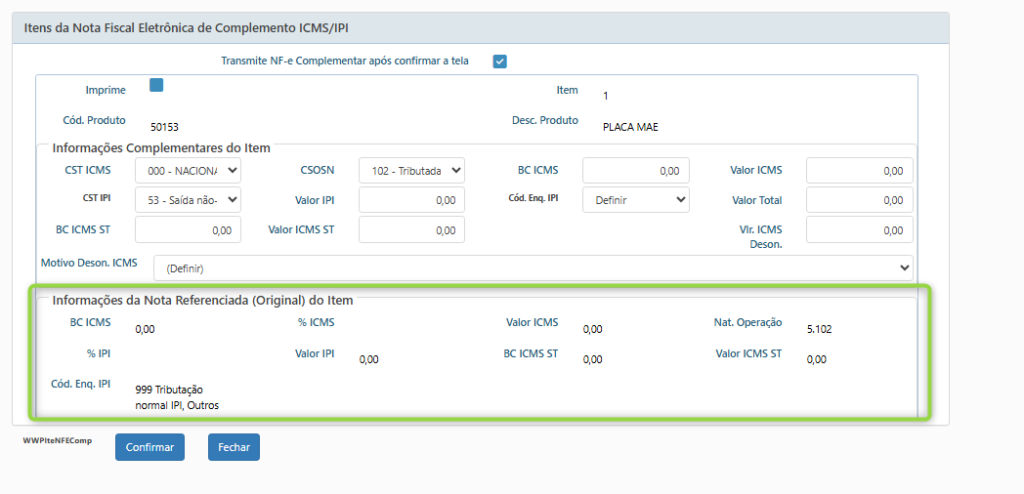Expand the CSOSN dropdown

pos(411,171)
